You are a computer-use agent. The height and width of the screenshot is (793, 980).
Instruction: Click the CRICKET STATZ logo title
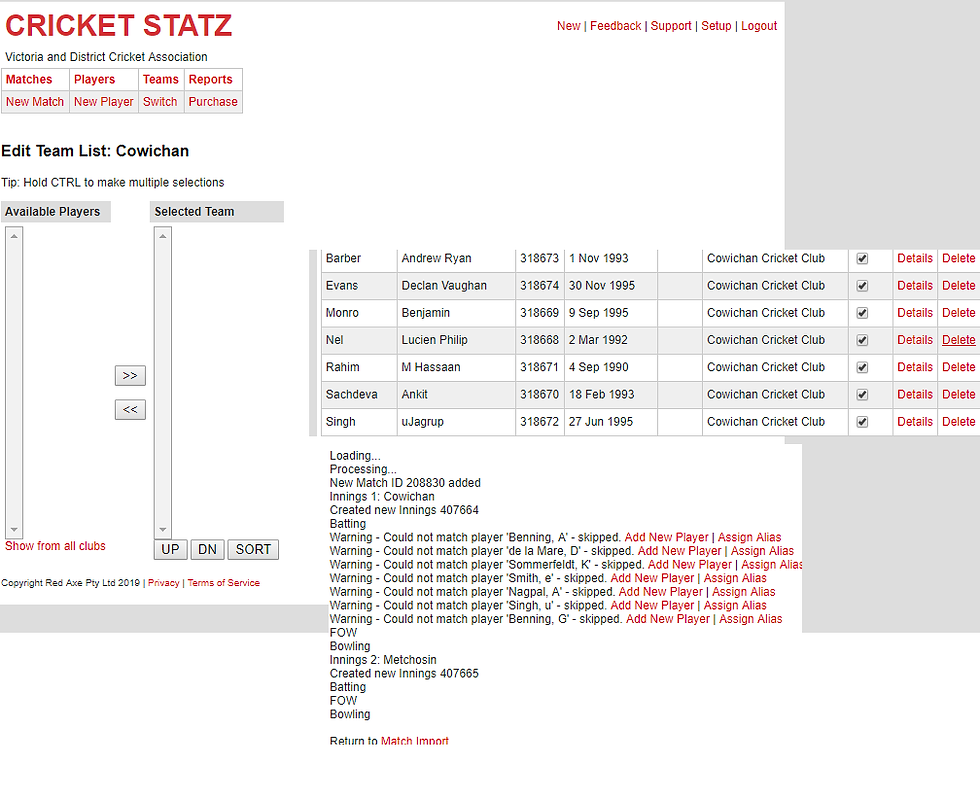(119, 26)
